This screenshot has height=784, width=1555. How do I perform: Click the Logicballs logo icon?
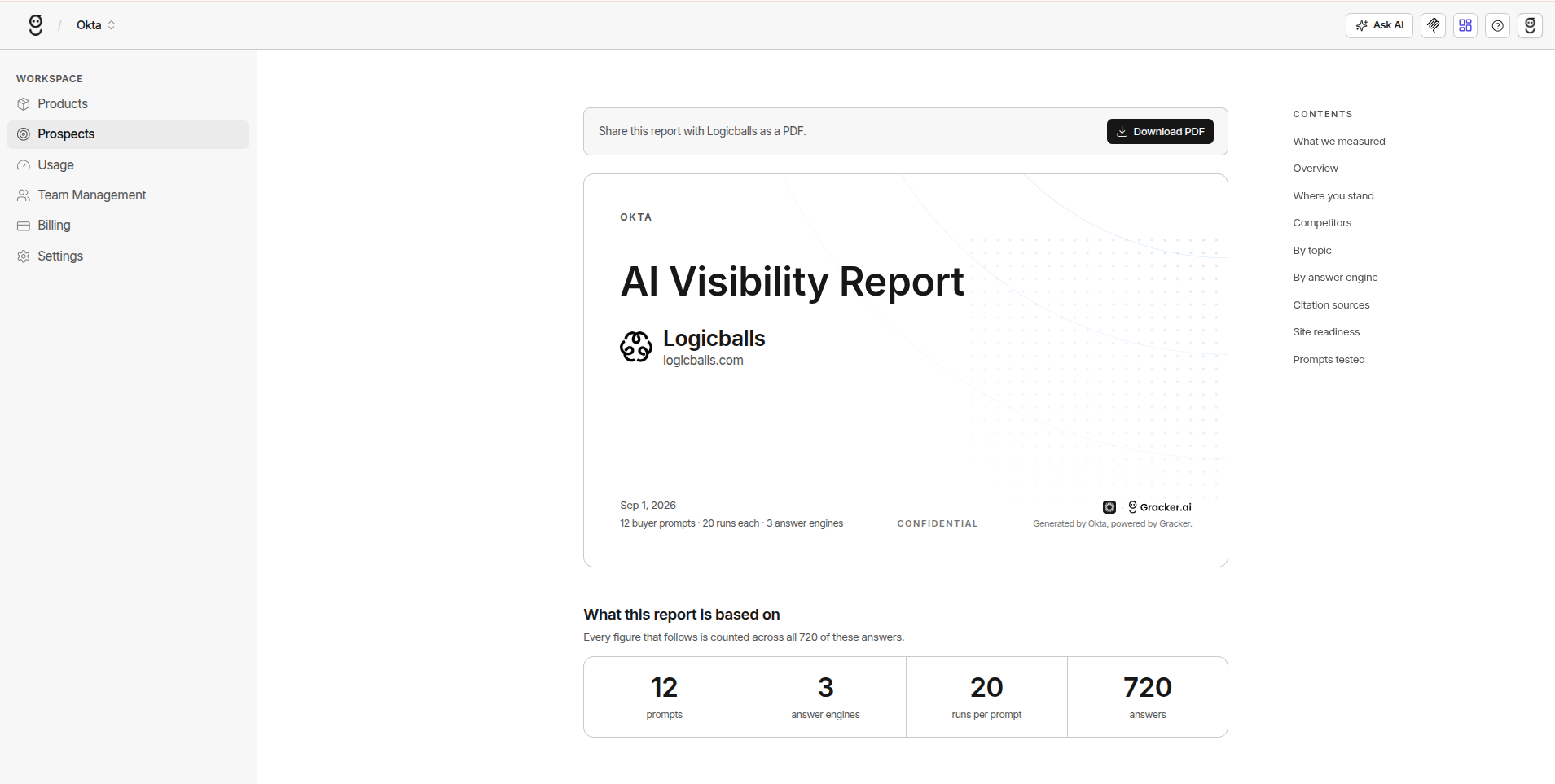[x=636, y=347]
